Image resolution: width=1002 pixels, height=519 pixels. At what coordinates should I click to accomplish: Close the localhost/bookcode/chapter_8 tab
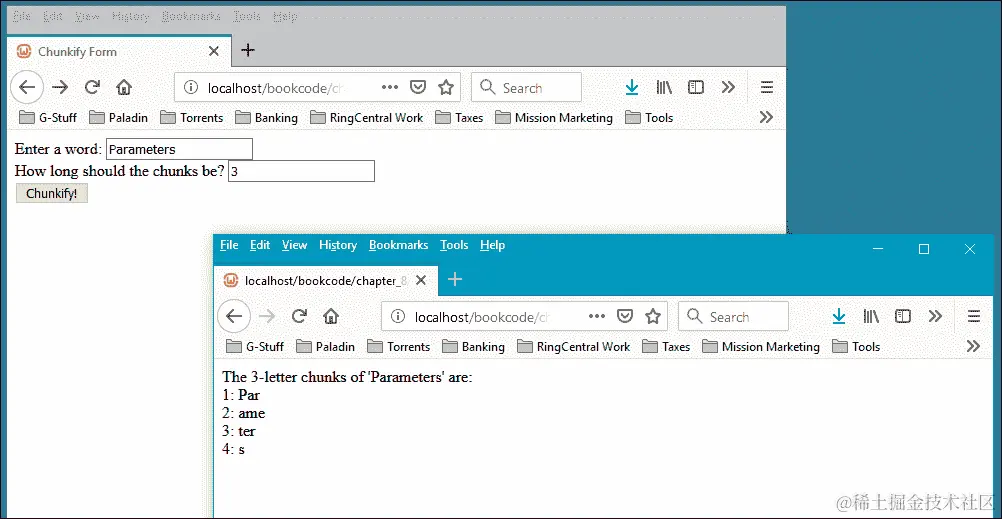tap(420, 280)
